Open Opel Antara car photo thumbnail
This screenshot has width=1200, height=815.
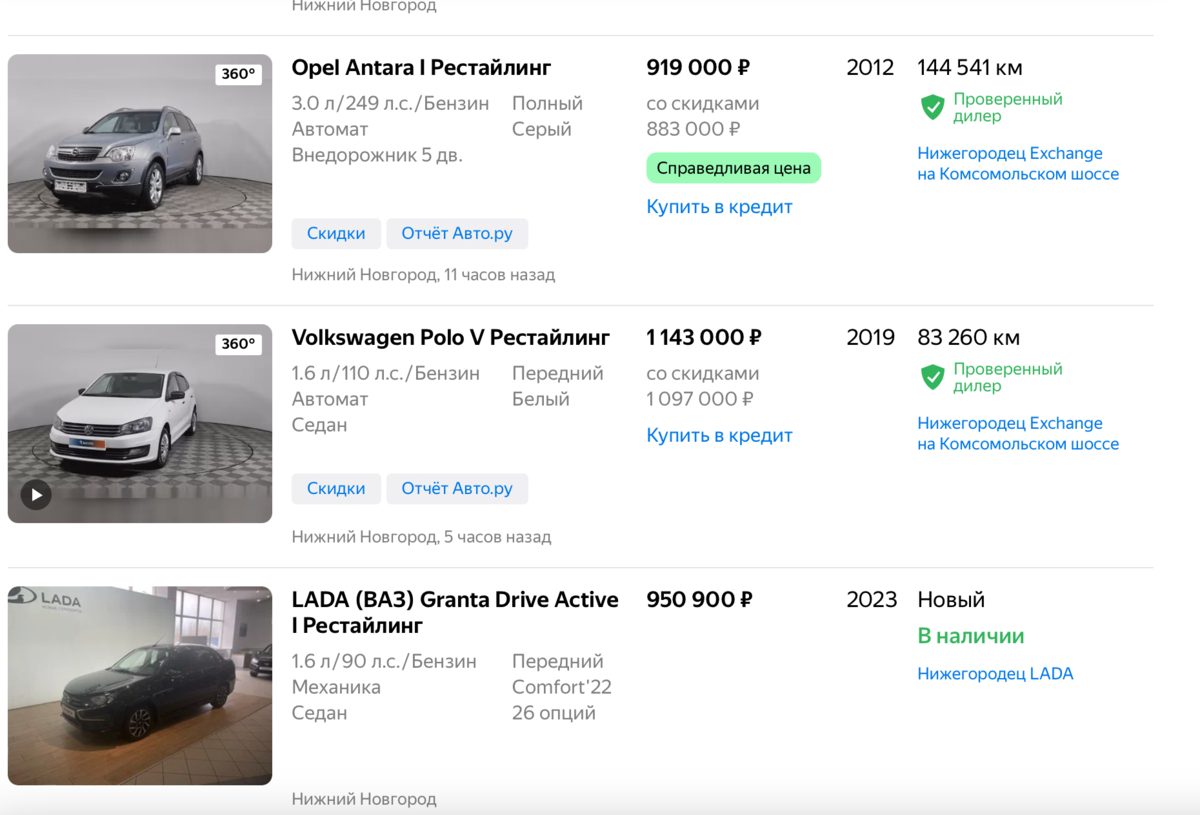pos(140,153)
